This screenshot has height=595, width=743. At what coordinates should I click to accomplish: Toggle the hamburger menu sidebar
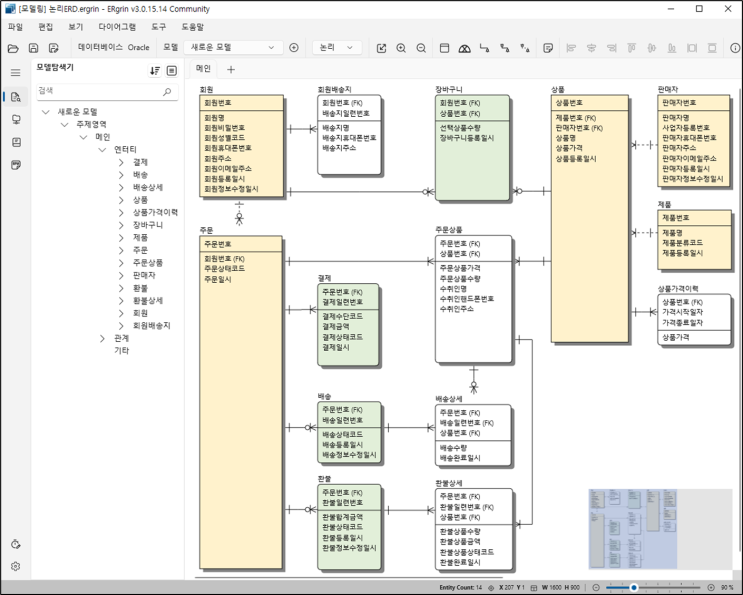click(x=16, y=72)
